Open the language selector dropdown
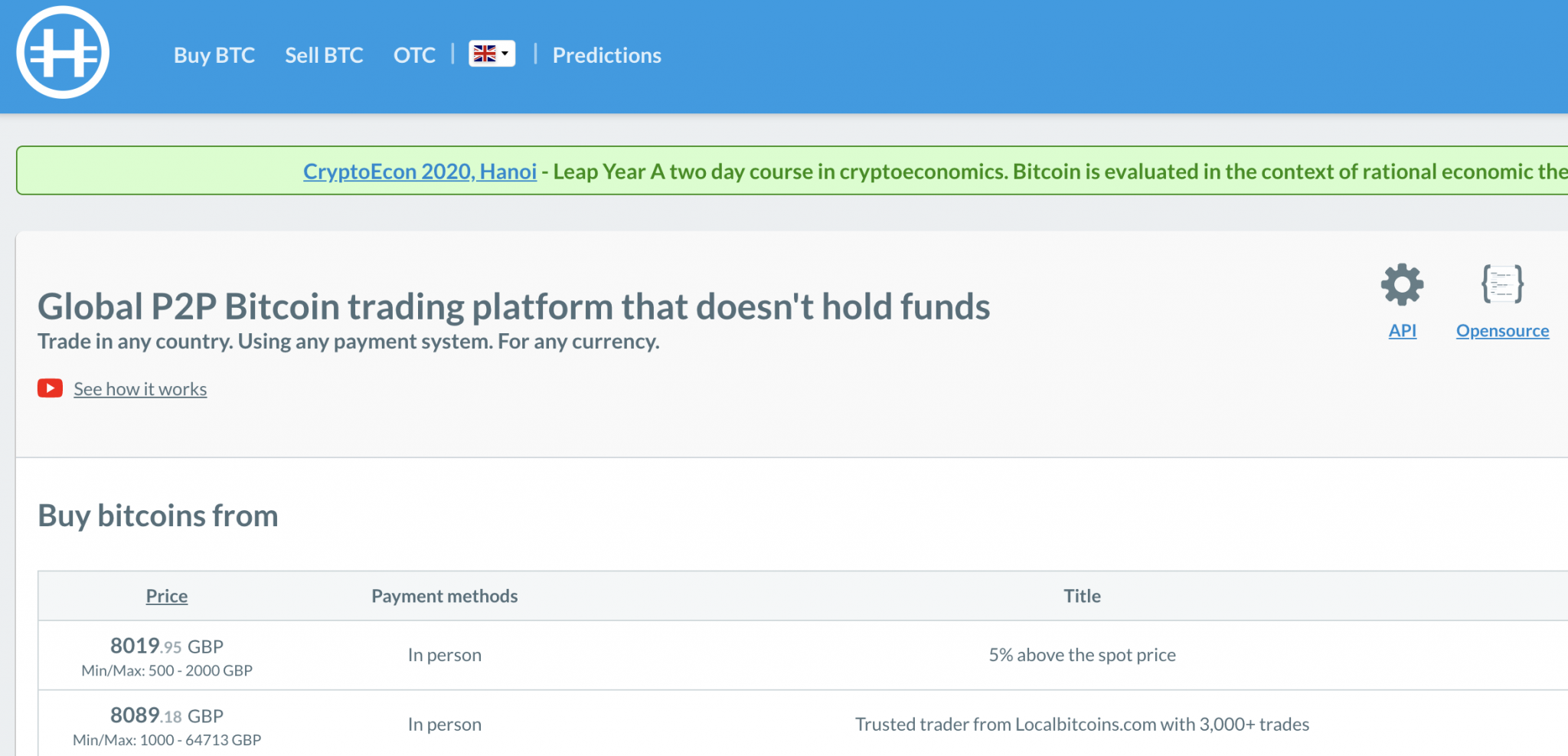Viewport: 1568px width, 756px height. pos(492,54)
